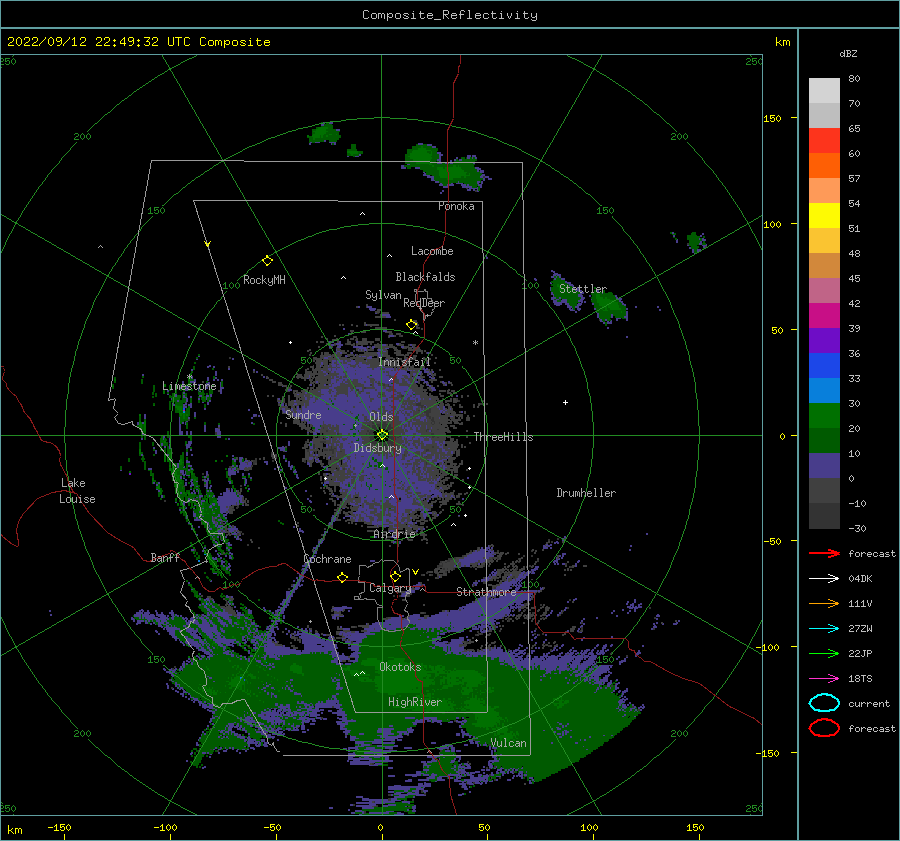Click the Innisfail label
This screenshot has width=900, height=841.
[404, 362]
